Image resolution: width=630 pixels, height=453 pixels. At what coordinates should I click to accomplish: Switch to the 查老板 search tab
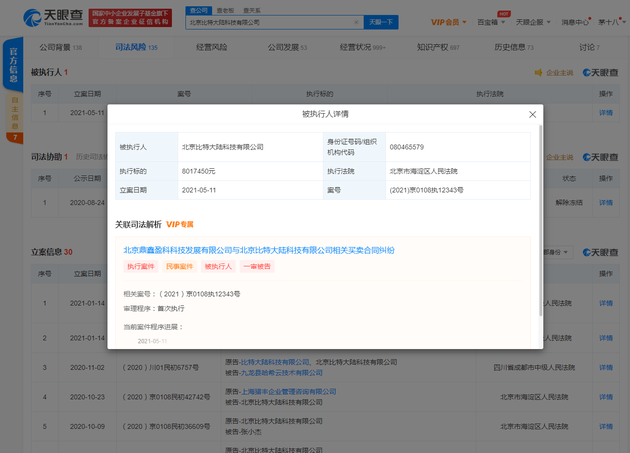[225, 10]
